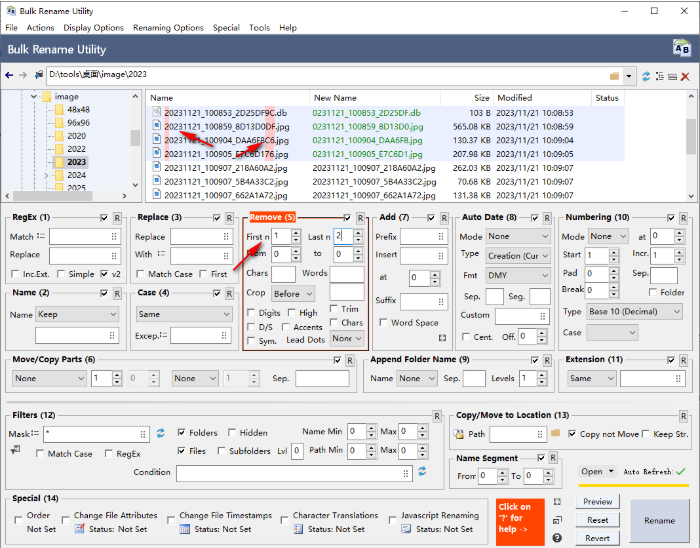
Task: Open the Tools menu
Action: (x=259, y=28)
